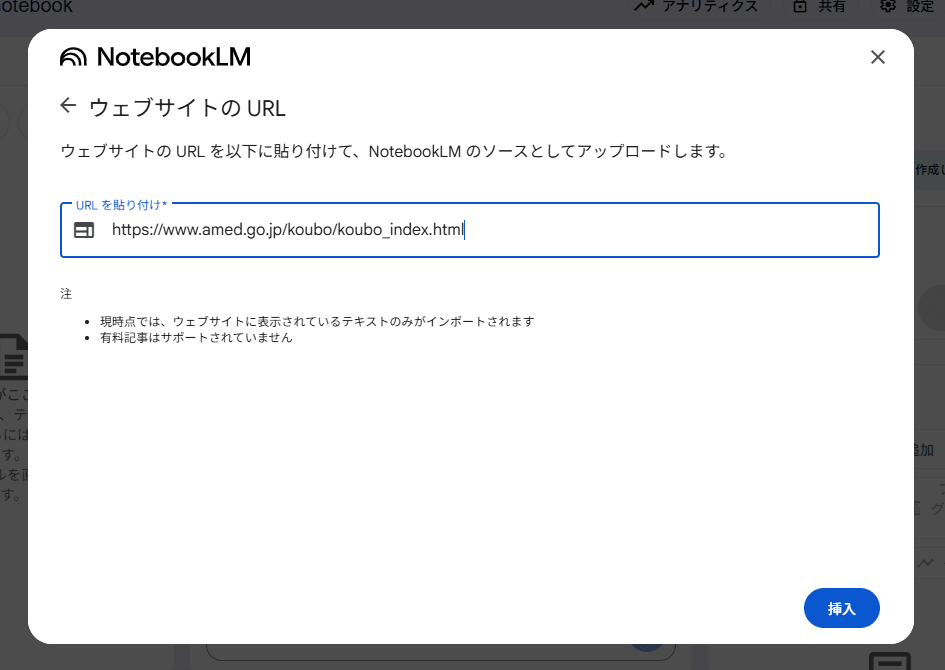The height and width of the screenshot is (670, 945).
Task: Open 設定 in the background header
Action: pyautogui.click(x=908, y=7)
